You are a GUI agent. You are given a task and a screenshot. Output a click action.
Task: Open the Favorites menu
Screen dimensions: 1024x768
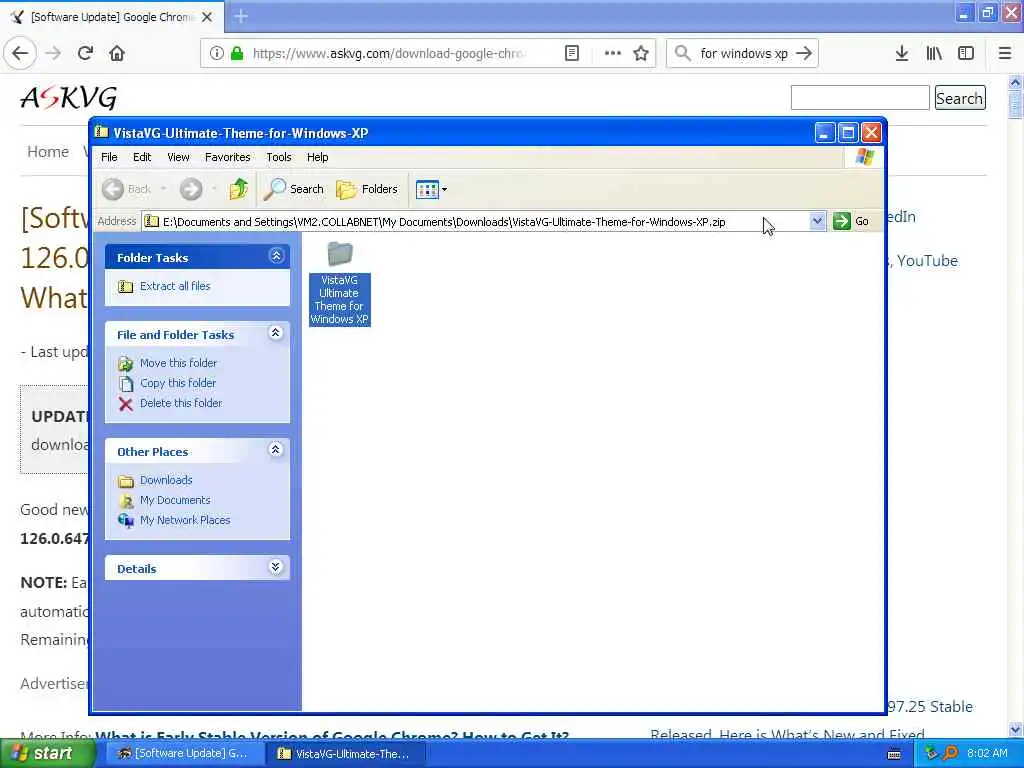(227, 157)
